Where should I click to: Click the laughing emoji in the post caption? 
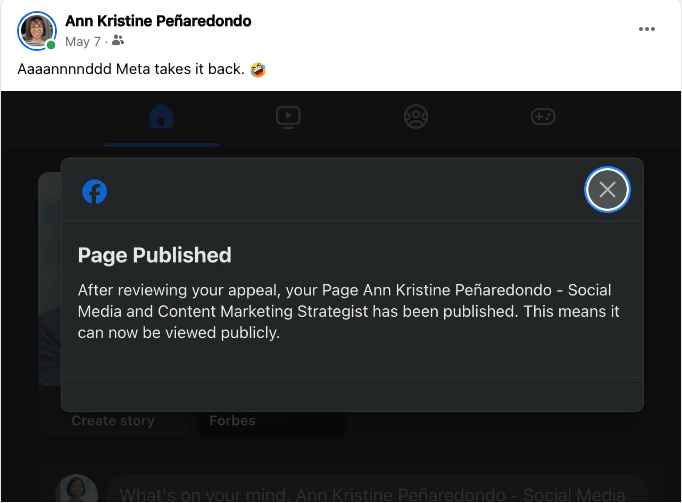[x=258, y=70]
